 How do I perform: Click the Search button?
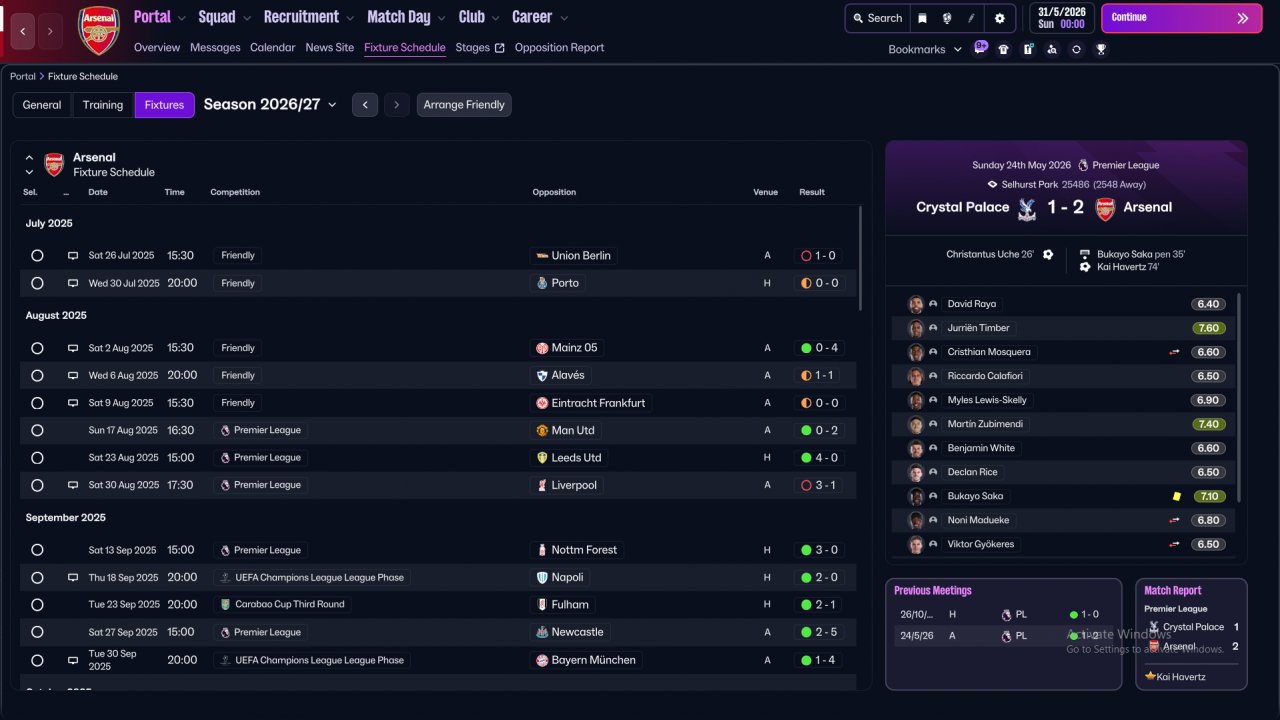[876, 18]
